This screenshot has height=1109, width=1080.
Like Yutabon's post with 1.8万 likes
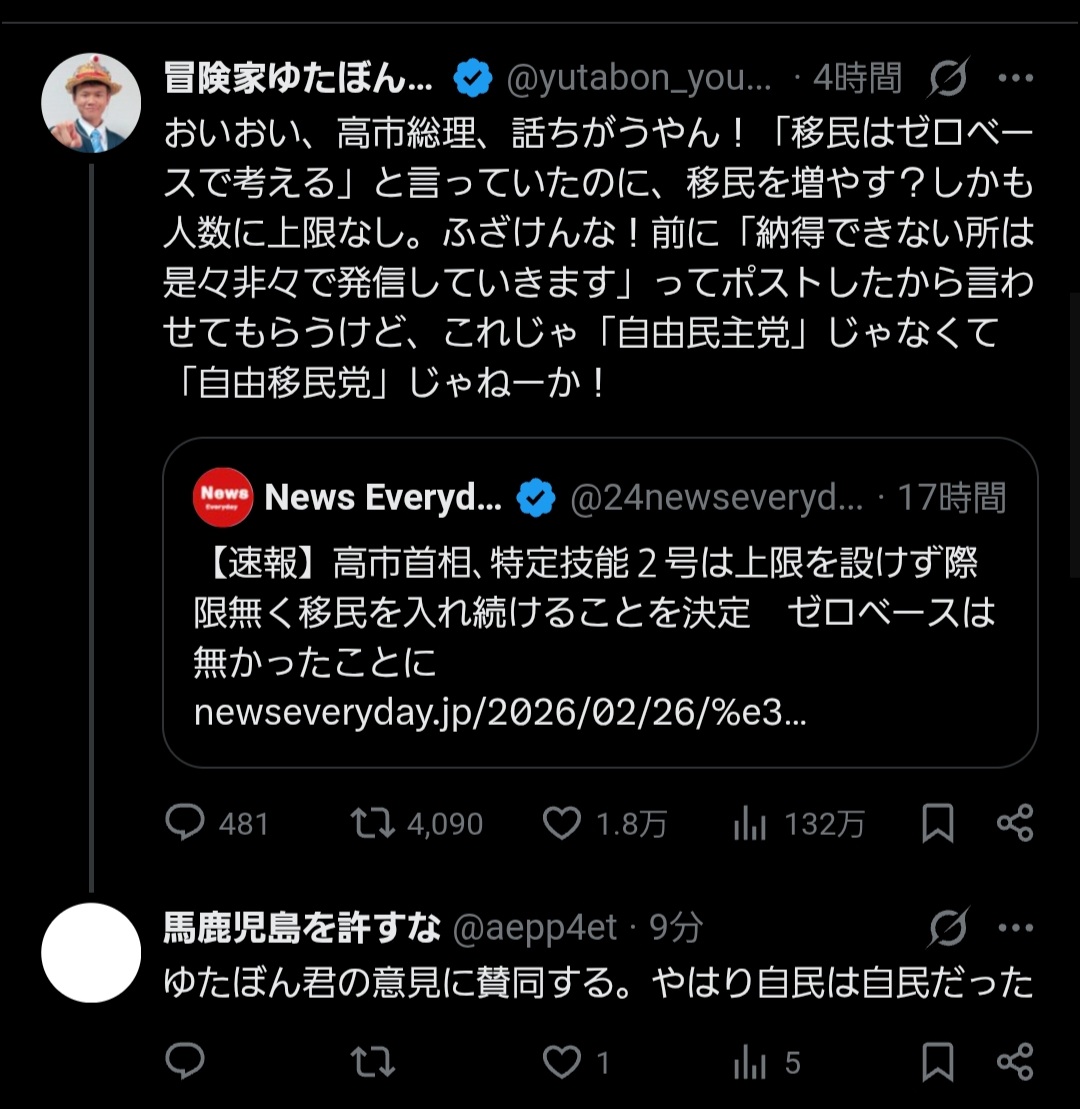[x=562, y=823]
